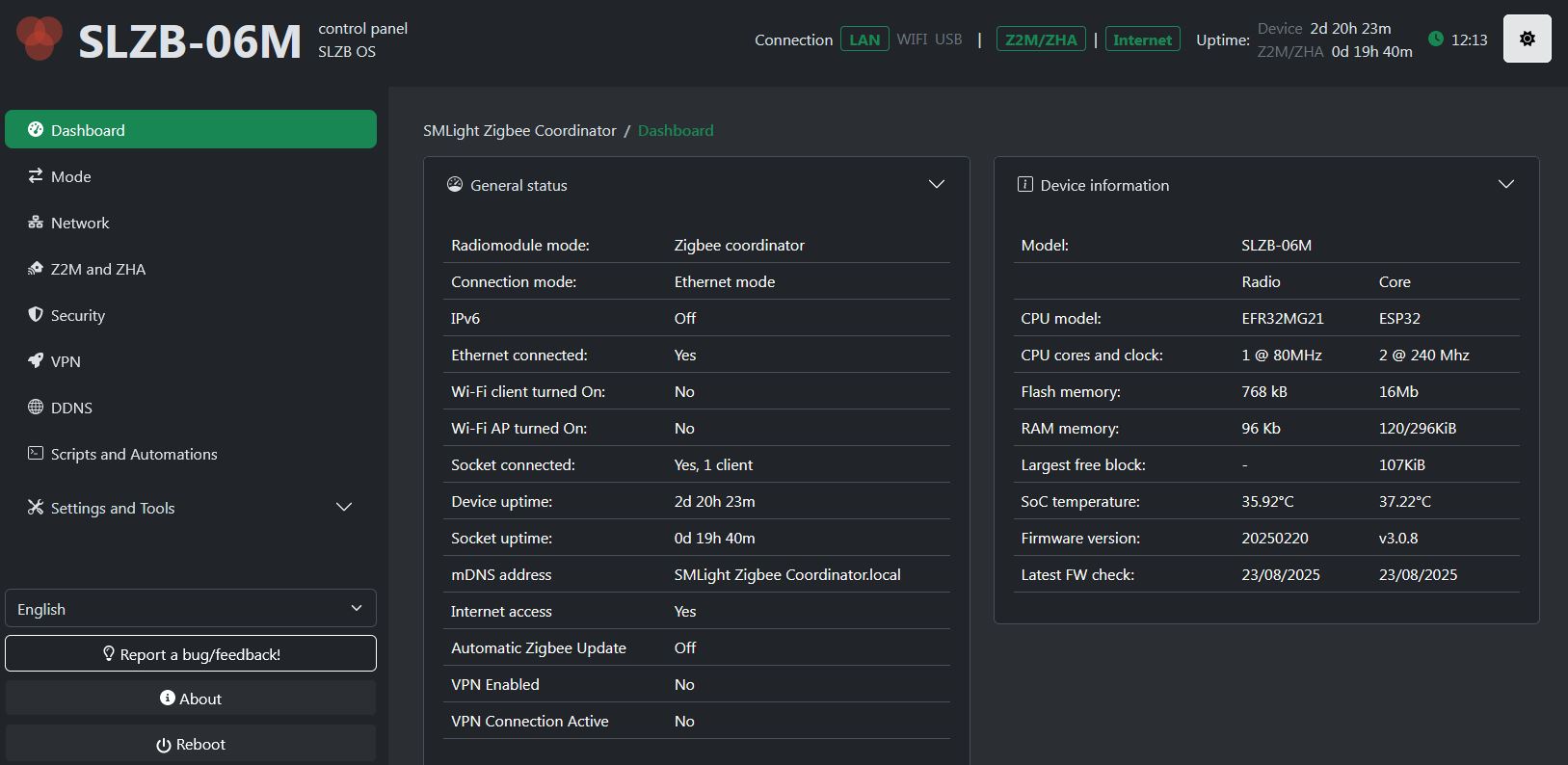
Task: Click Report a bug/feedback button
Action: coord(191,654)
